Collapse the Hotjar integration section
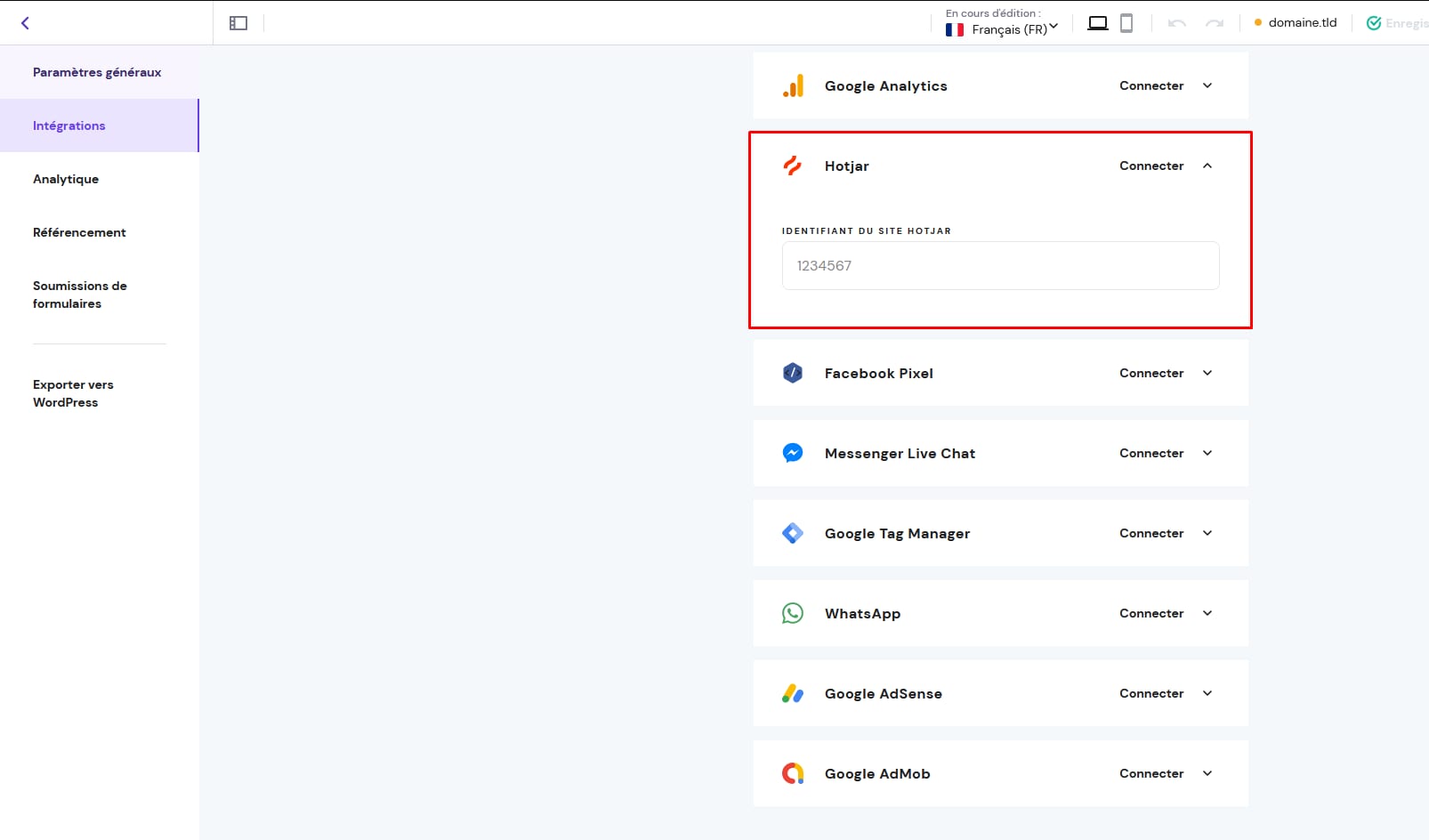Viewport: 1429px width, 840px height. [1207, 166]
